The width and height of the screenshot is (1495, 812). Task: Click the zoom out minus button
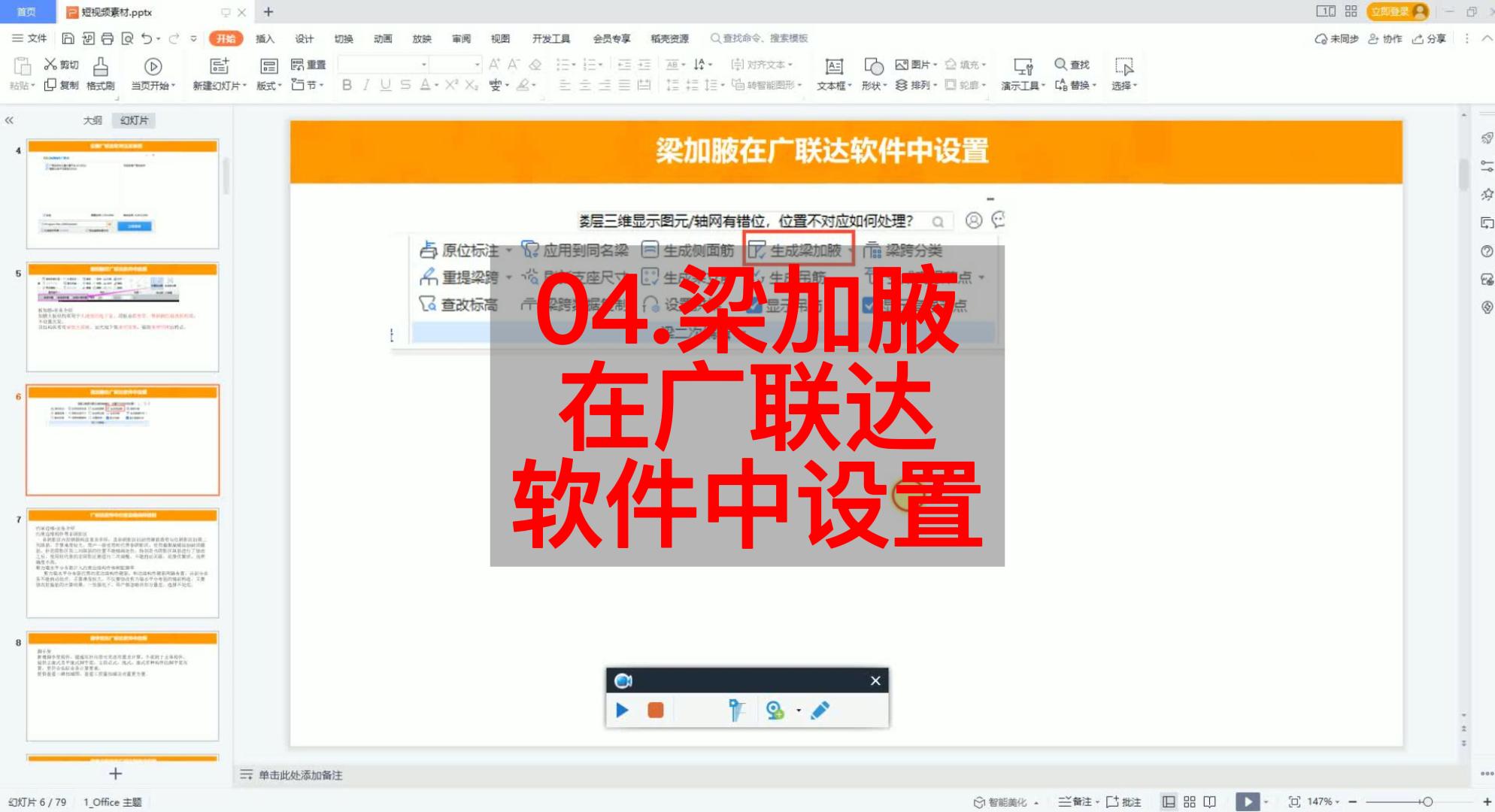1353,802
